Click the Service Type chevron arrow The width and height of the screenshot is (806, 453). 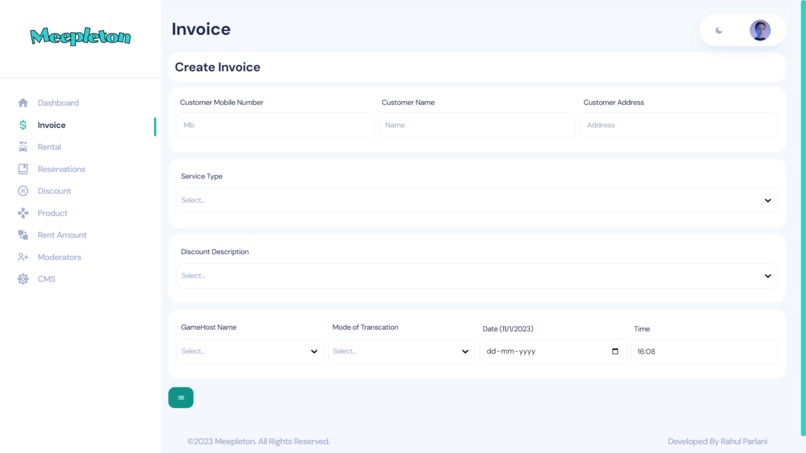767,201
